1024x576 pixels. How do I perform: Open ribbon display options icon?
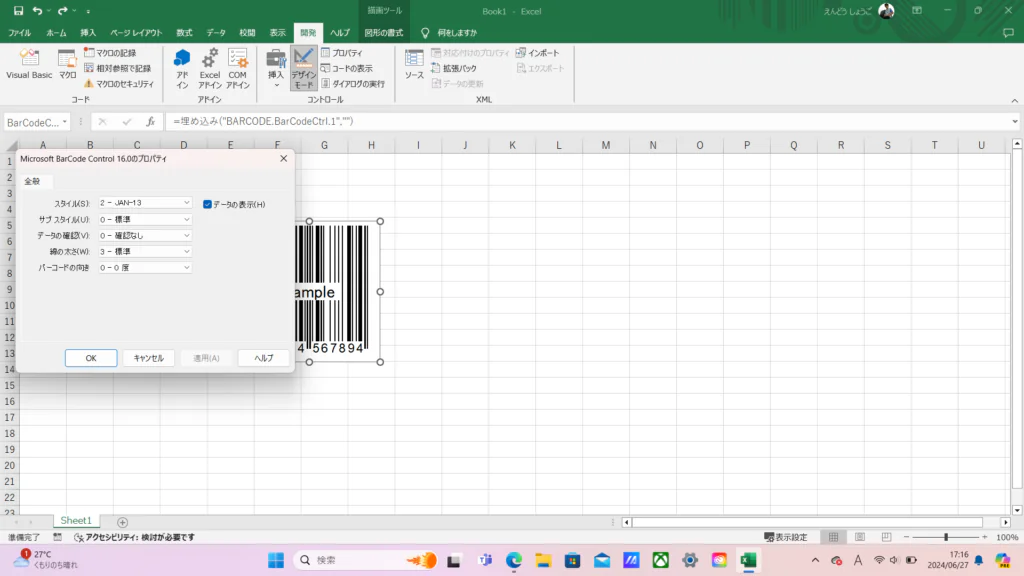pos(917,10)
